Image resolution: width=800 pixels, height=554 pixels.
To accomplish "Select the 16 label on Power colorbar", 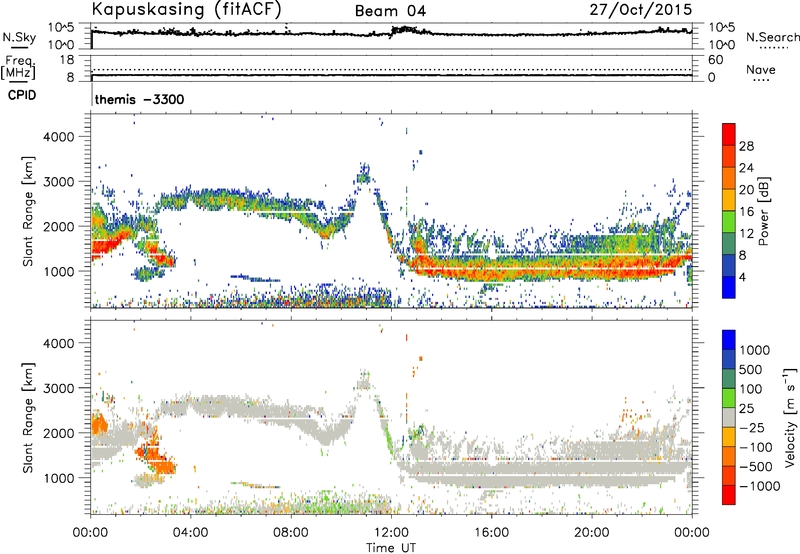I will coord(746,212).
